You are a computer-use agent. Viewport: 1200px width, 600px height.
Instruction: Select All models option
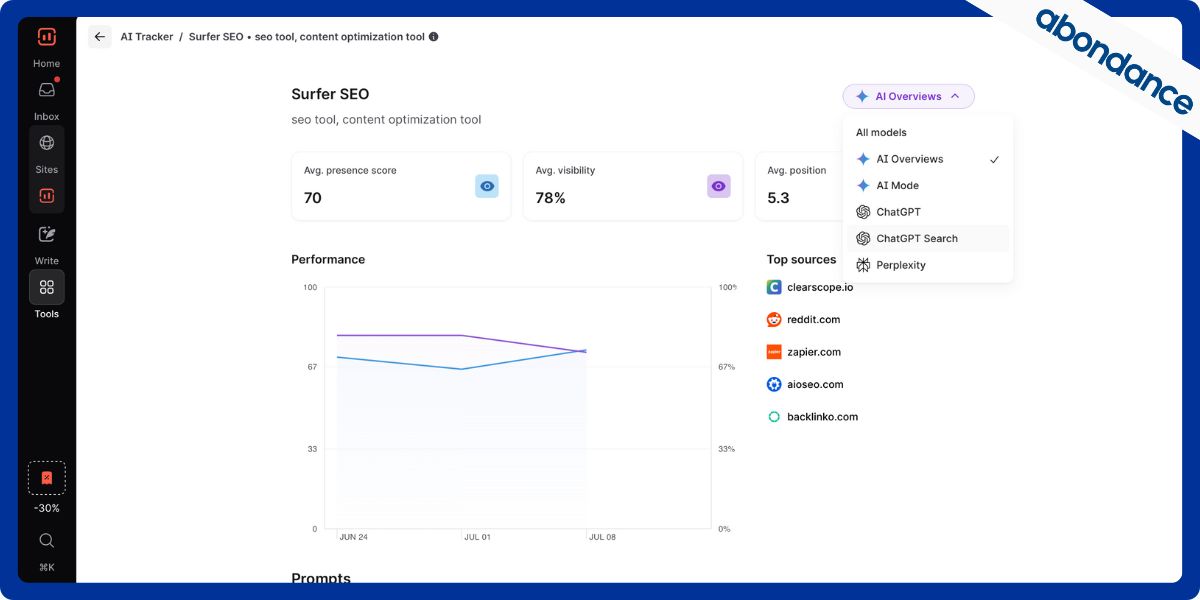881,132
